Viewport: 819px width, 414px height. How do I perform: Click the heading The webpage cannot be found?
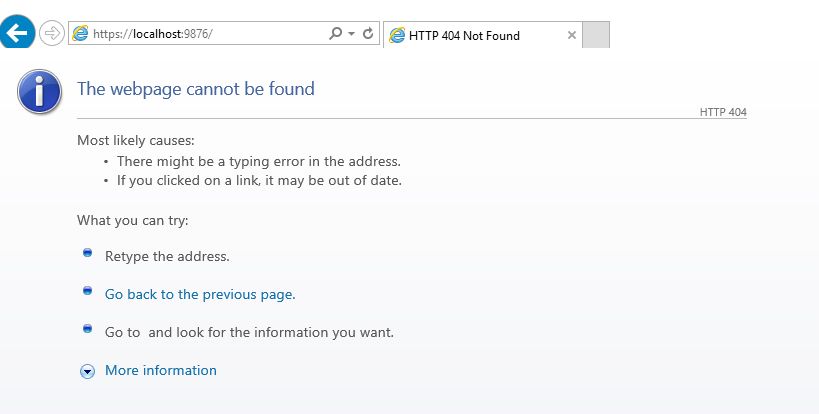(x=196, y=89)
